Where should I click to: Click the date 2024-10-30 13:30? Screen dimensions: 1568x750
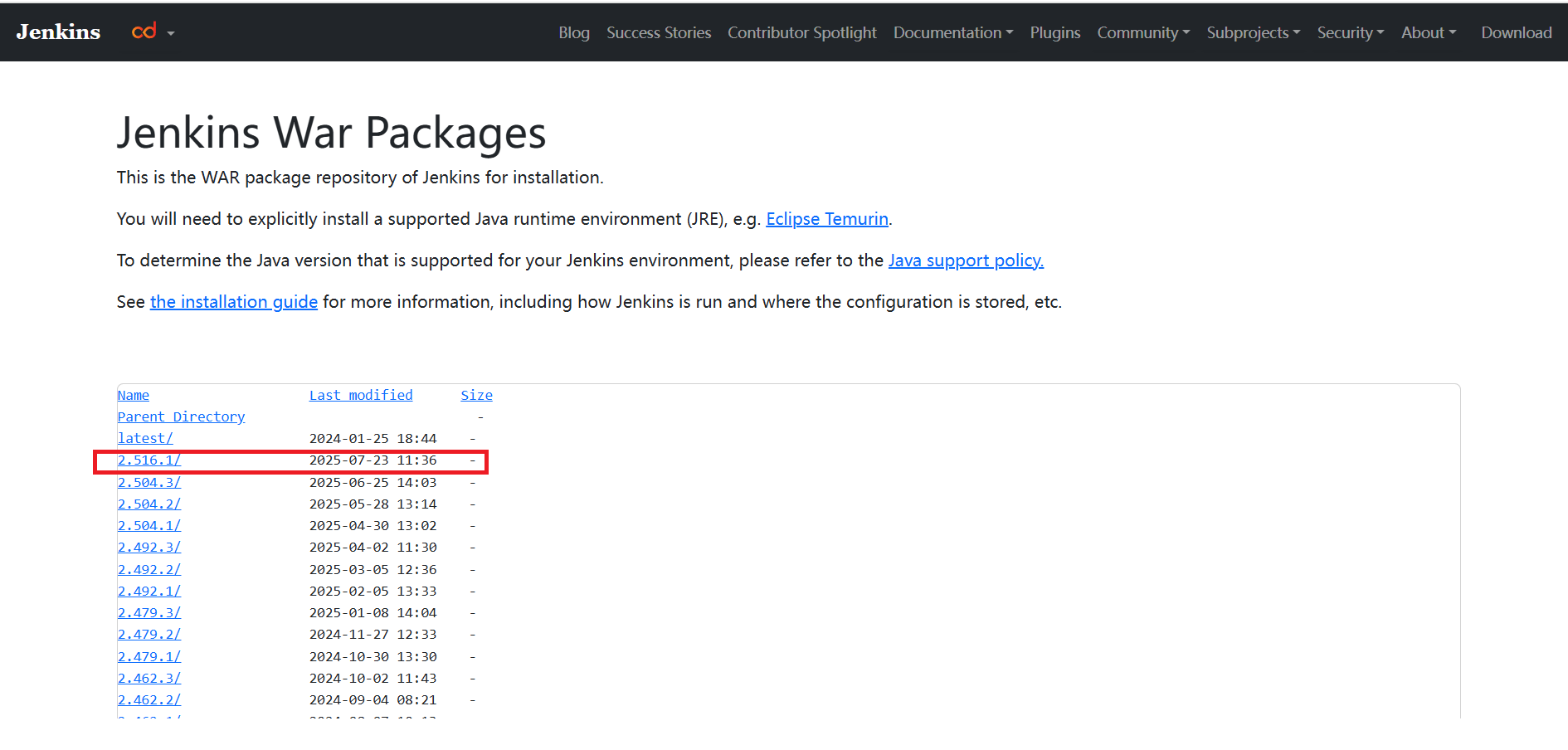click(373, 656)
